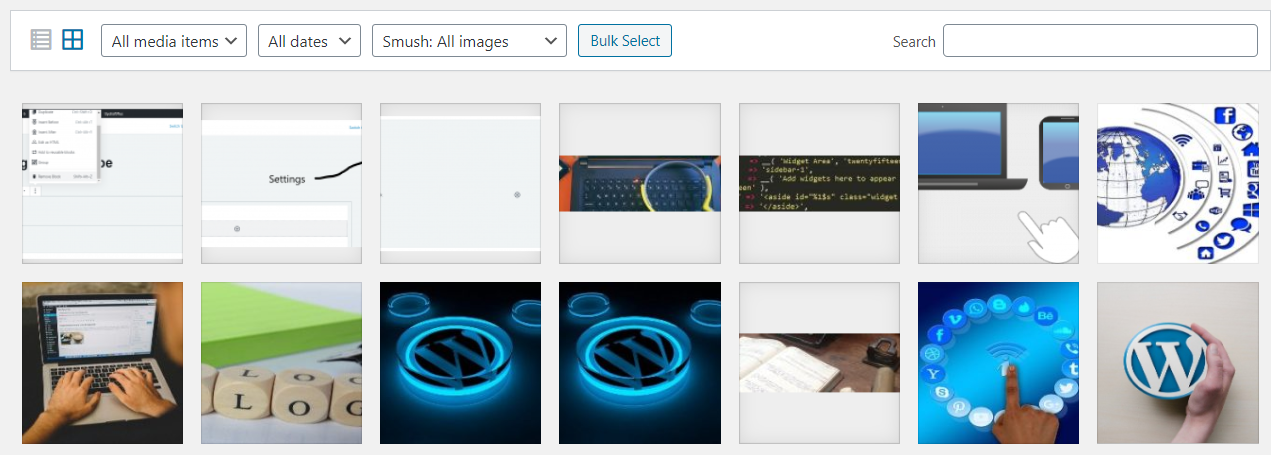Screen dimensions: 1271x455
Task: Focus the media Search field
Action: click(x=1100, y=41)
